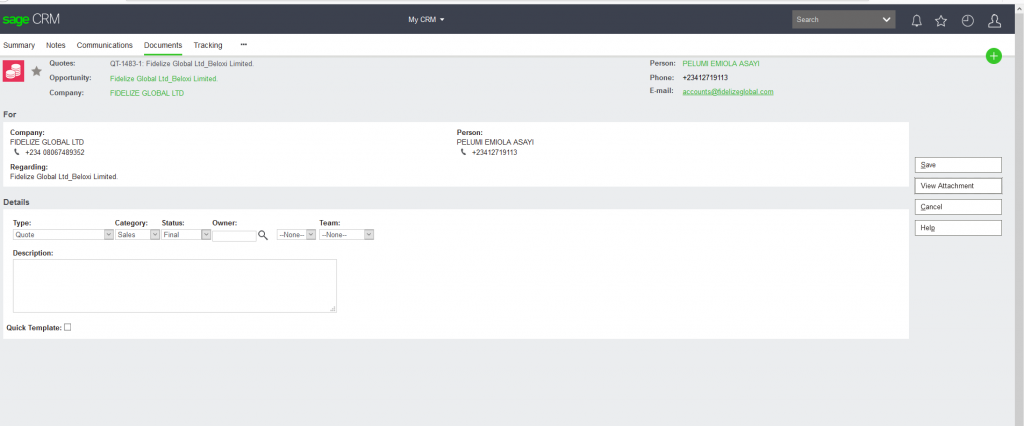The width and height of the screenshot is (1024, 426).
Task: Switch to the Communications tab
Action: 105,45
